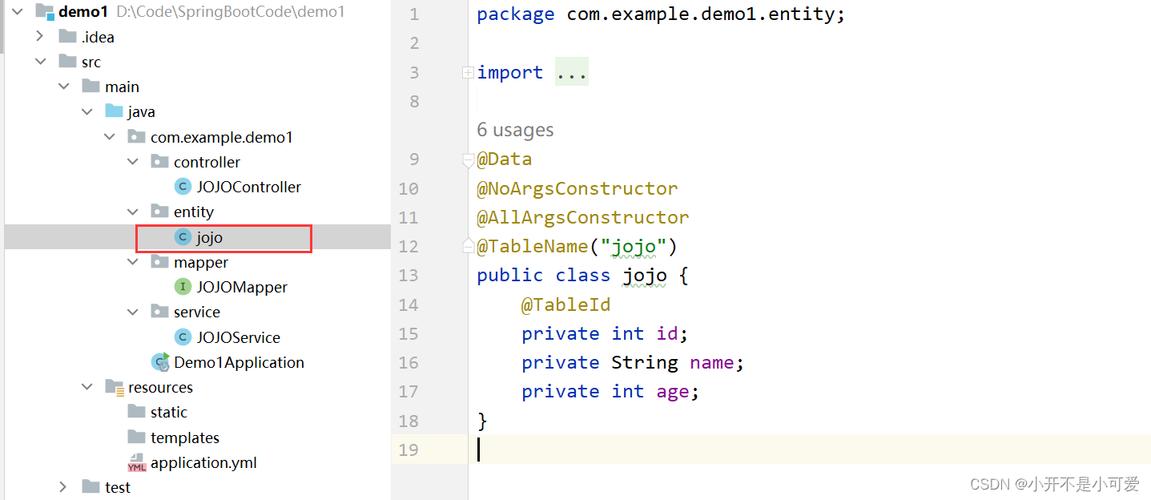Click the application.yml YML file icon

pyautogui.click(x=137, y=463)
